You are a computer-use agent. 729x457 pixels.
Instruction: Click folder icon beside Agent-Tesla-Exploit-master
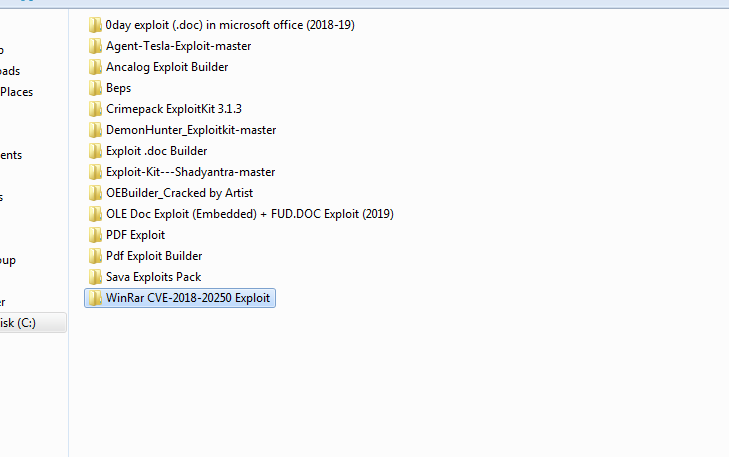(x=95, y=46)
